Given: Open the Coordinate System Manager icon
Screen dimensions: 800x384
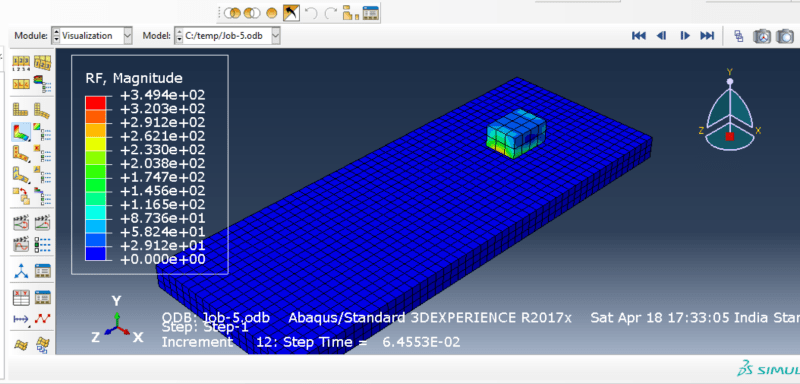Looking at the screenshot, I should [42, 271].
